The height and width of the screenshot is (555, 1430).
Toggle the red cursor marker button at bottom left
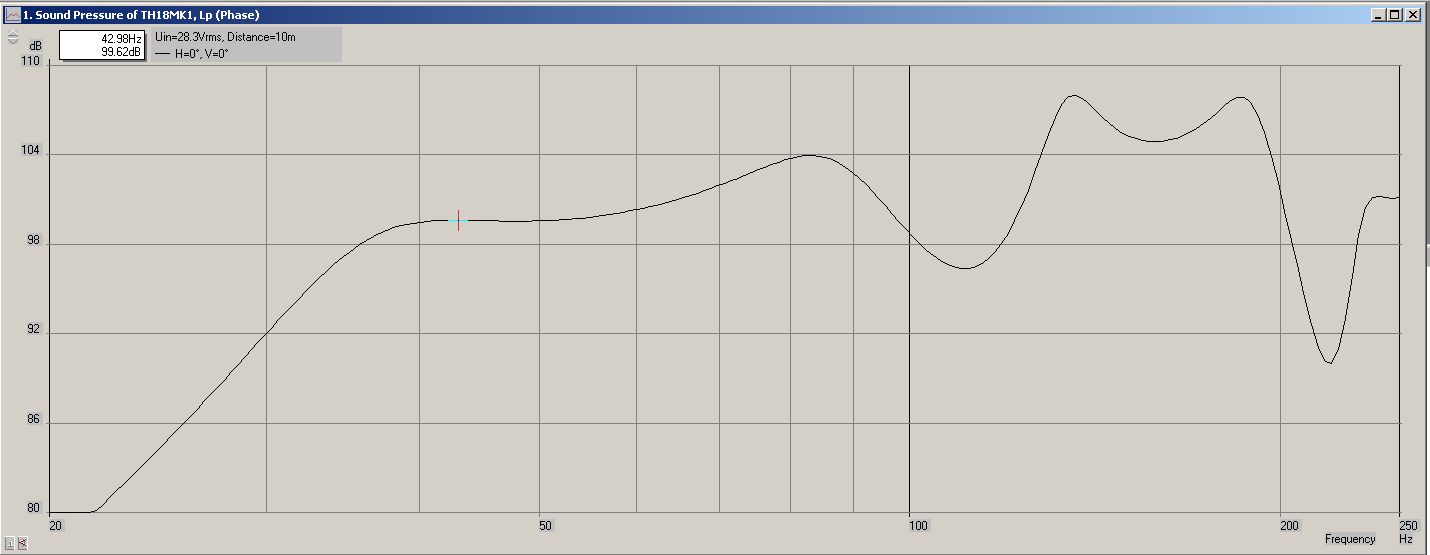pos(21,543)
